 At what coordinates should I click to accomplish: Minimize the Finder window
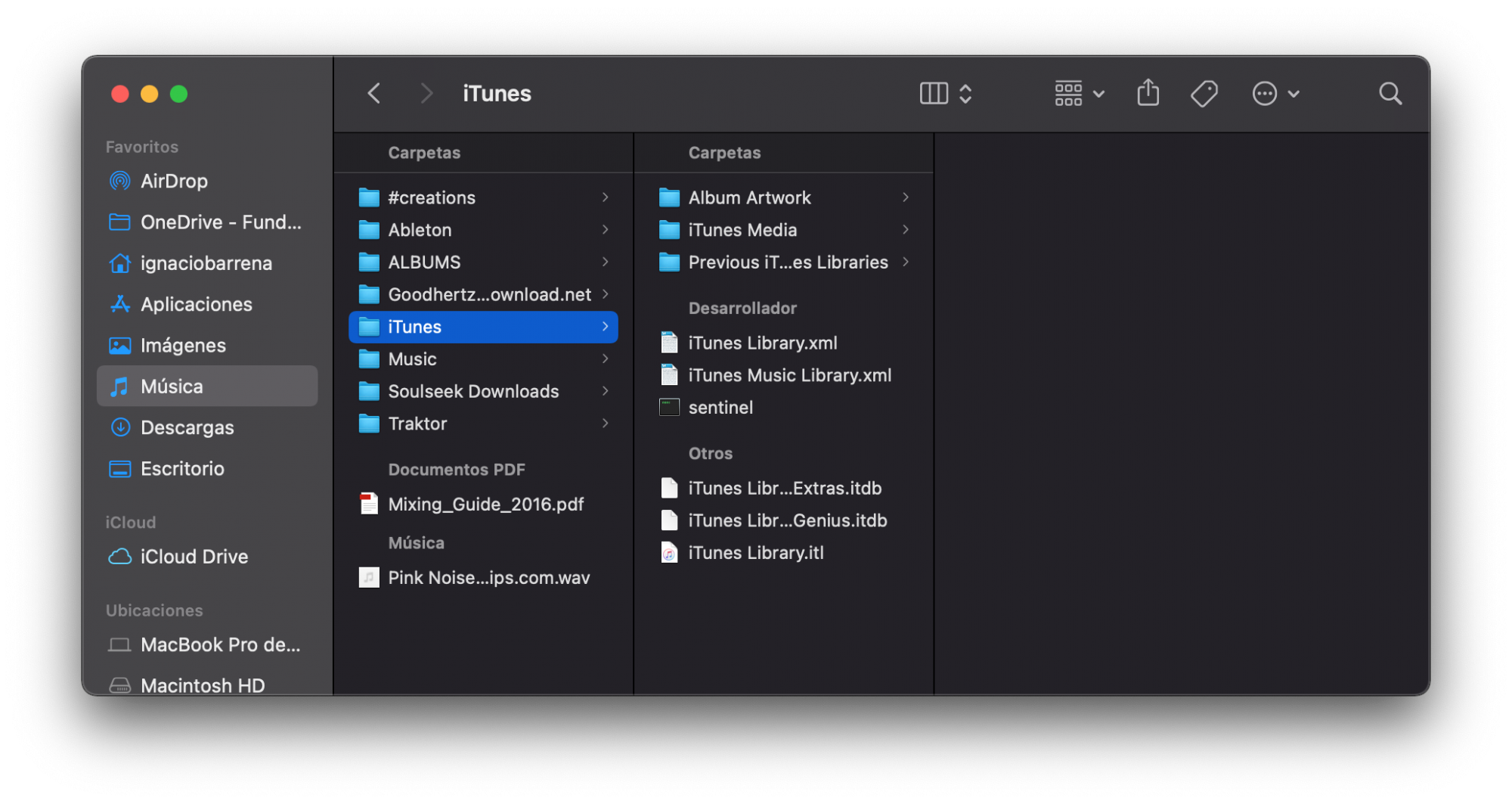point(150,94)
